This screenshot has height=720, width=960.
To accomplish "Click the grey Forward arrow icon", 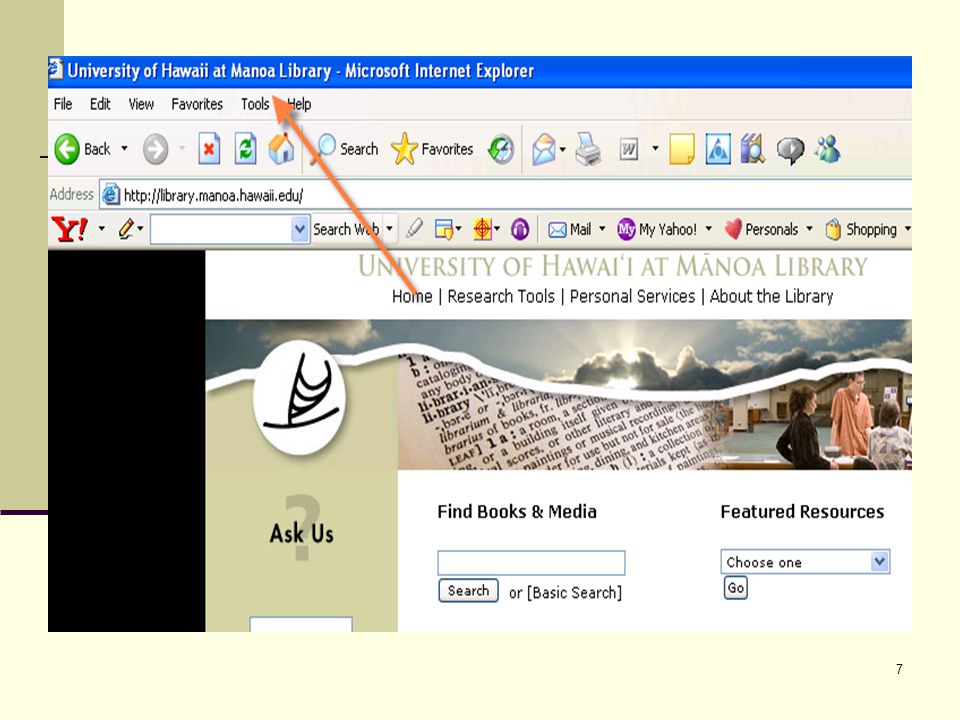I will point(155,149).
